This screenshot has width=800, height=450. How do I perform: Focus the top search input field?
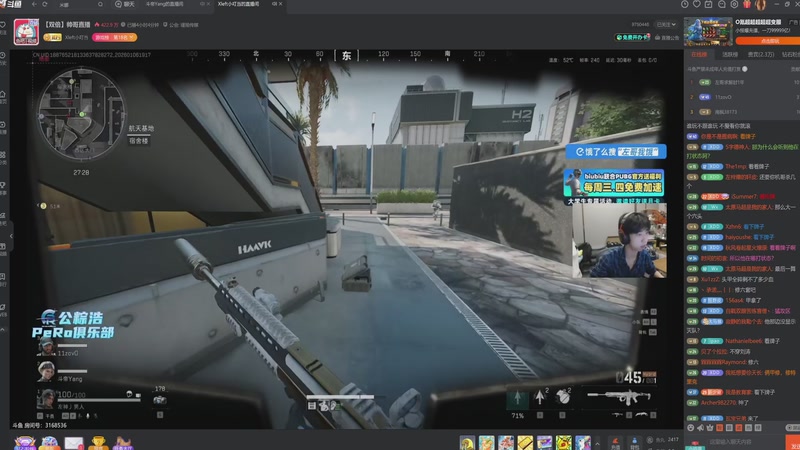tap(77, 4)
